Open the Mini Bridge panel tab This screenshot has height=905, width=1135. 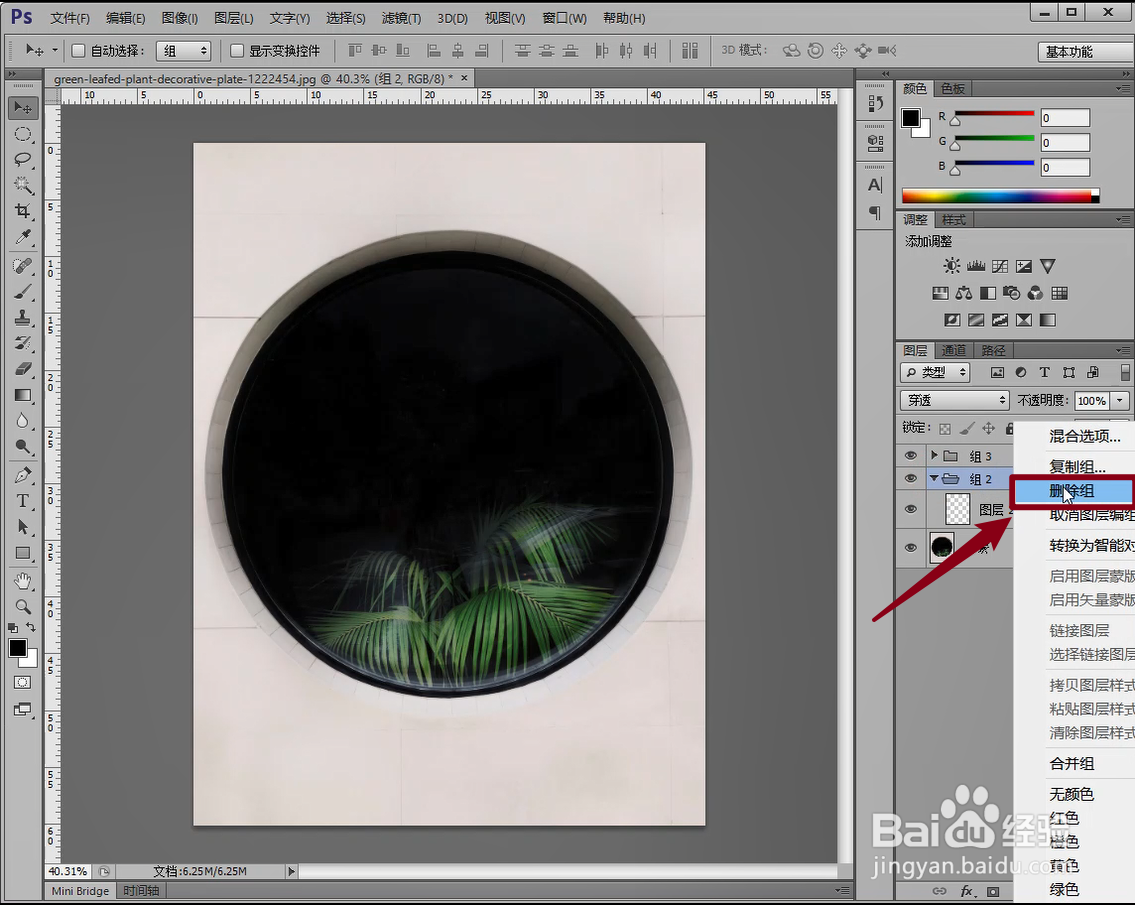pyautogui.click(x=80, y=891)
